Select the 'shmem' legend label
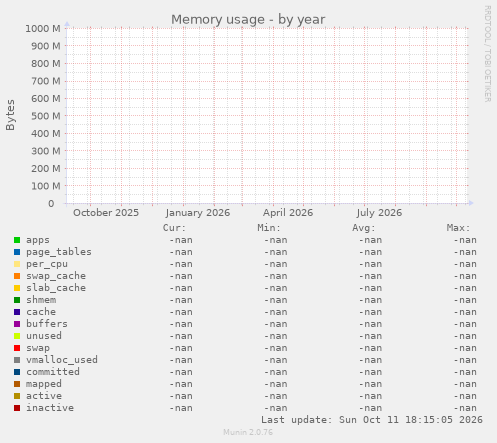 pos(41,300)
